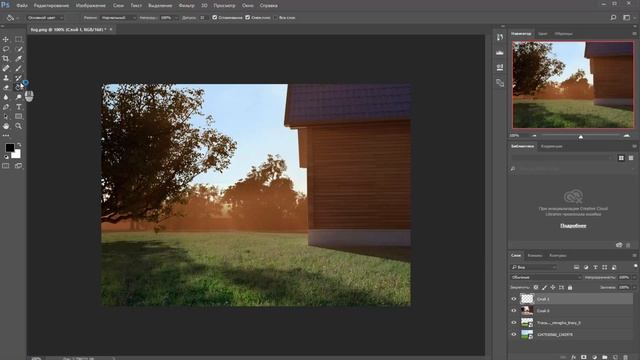Select the Lasso tool
The image size is (640, 360).
6,49
